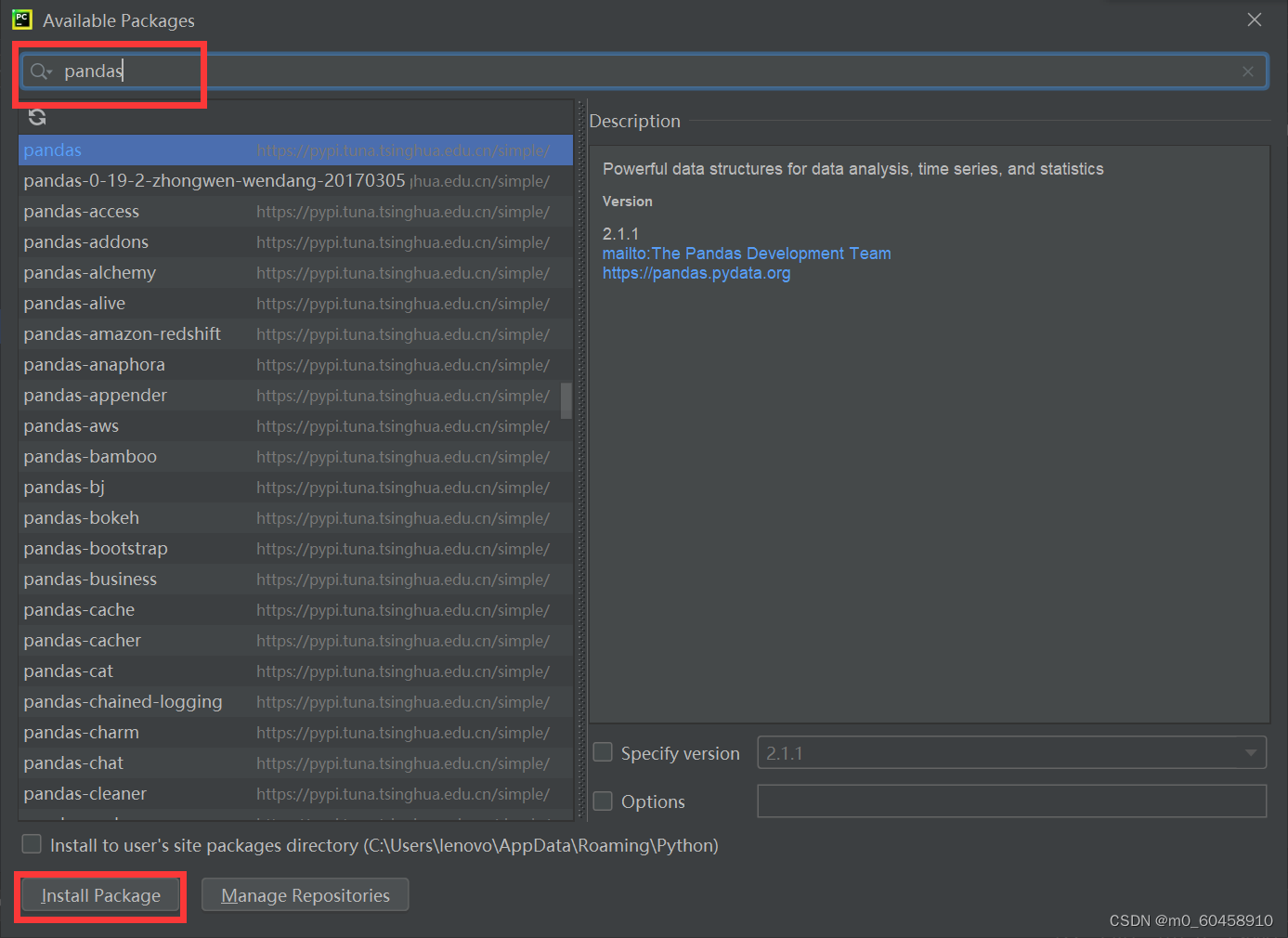Clear the search field with the X icon
Screen dimensions: 1288x938
1248,72
